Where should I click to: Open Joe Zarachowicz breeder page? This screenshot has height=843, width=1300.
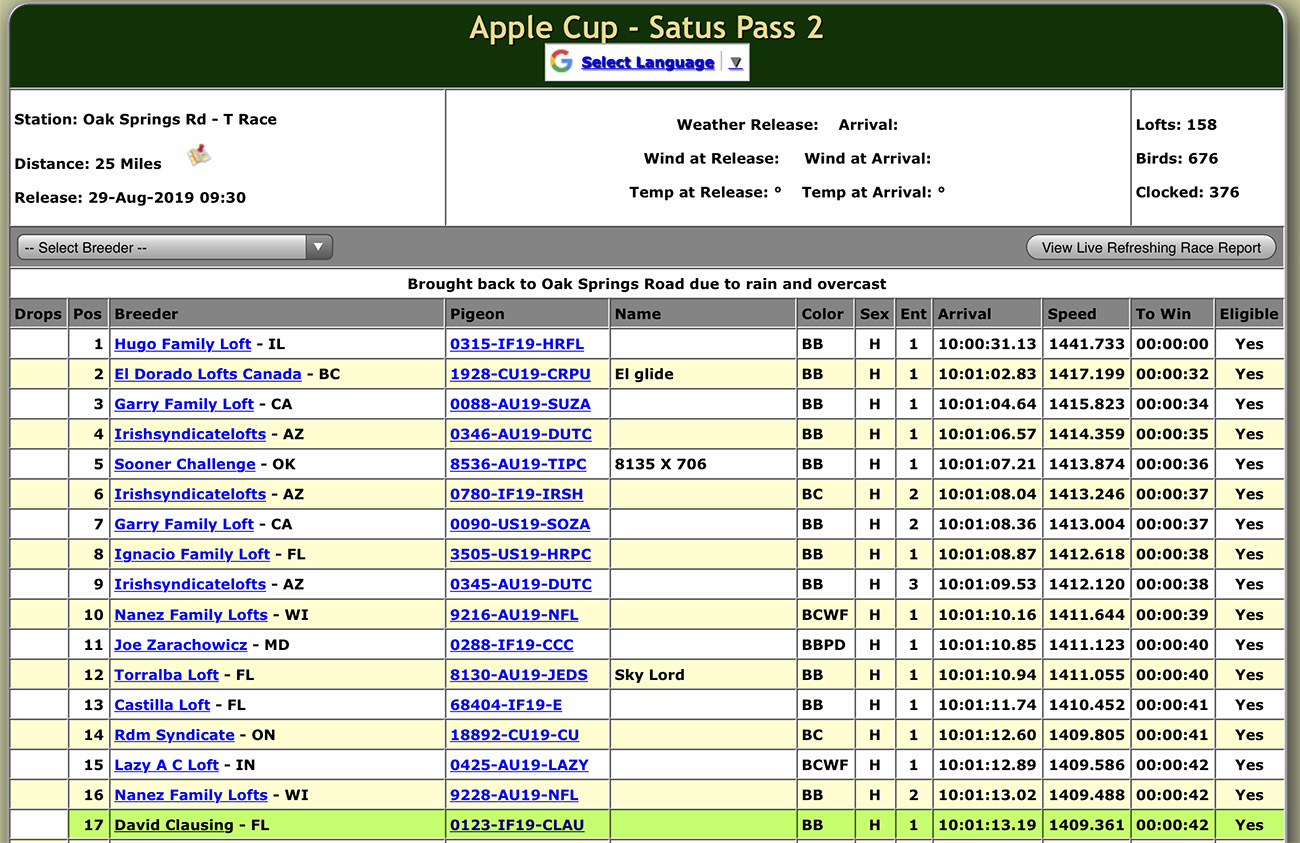click(180, 645)
